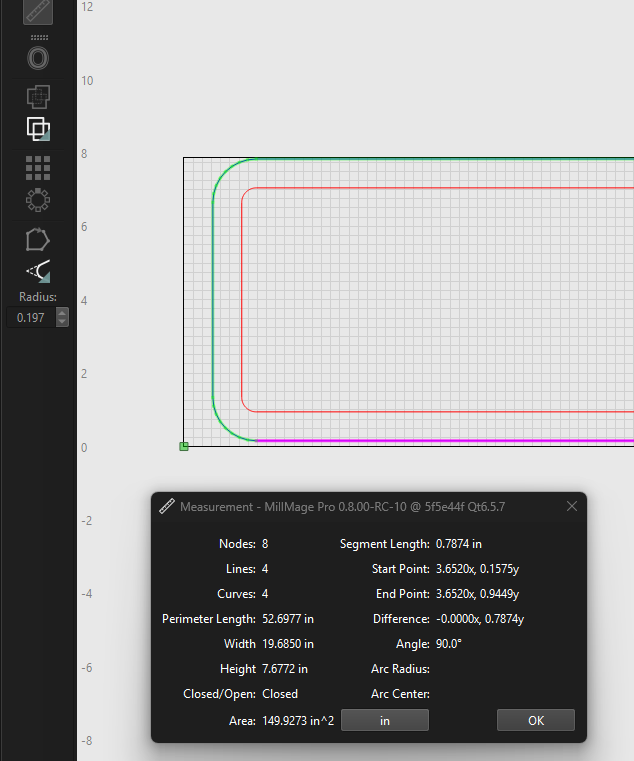634x761 pixels.
Task: Click the Radius value input field
Action: click(x=31, y=318)
